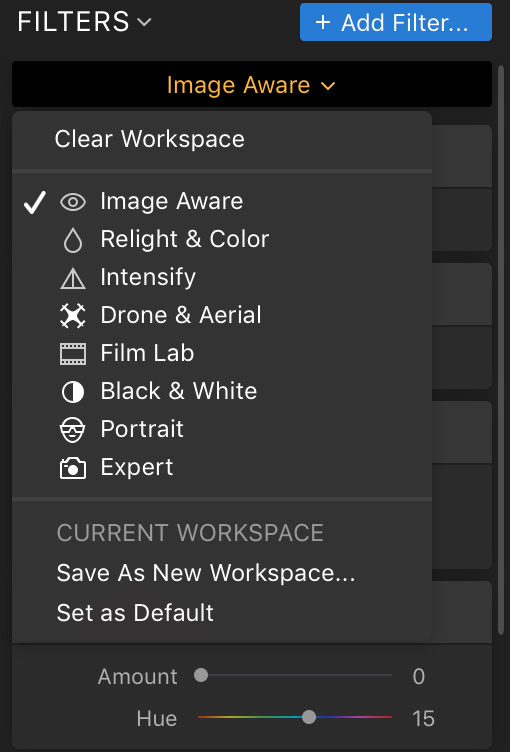The image size is (510, 752).
Task: Click the droplet icon for Relight & Color
Action: [73, 240]
